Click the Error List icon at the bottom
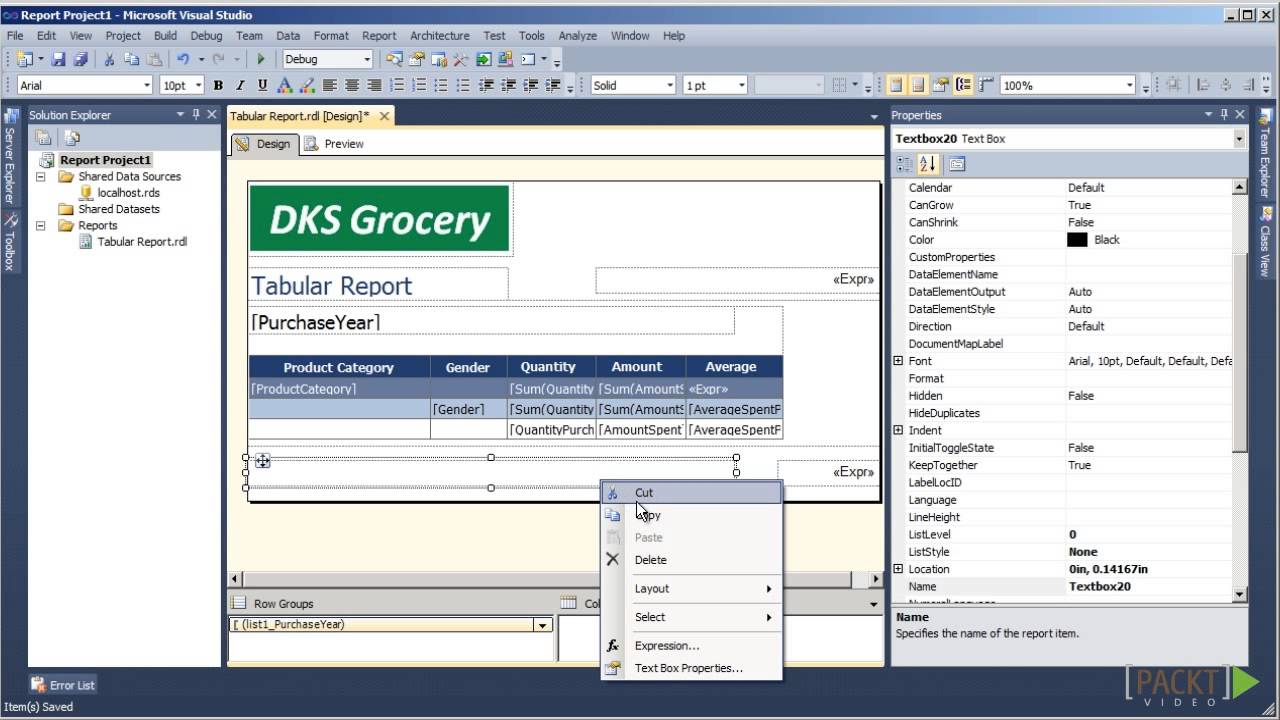The height and width of the screenshot is (720, 1280). pos(38,685)
